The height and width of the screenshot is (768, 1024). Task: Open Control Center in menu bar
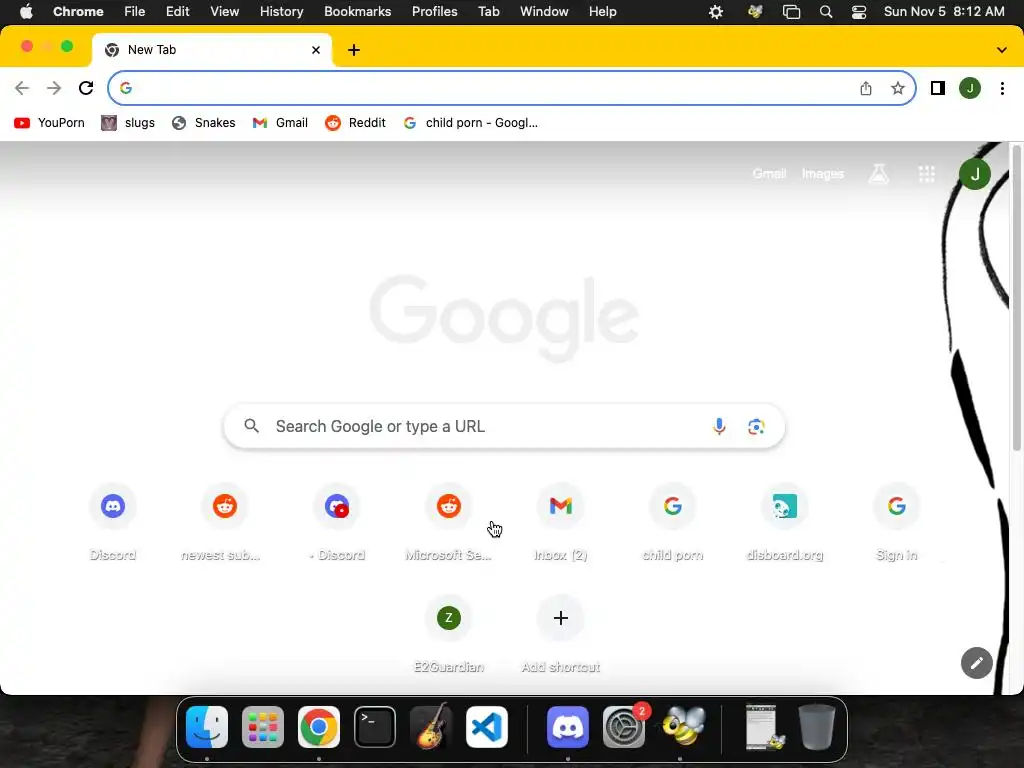point(859,12)
